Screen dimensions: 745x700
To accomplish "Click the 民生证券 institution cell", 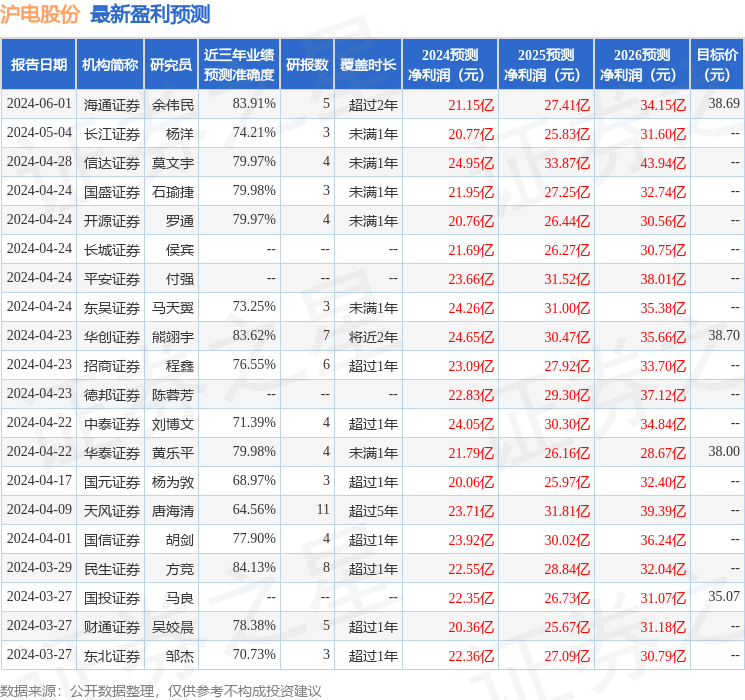I will click(112, 569).
